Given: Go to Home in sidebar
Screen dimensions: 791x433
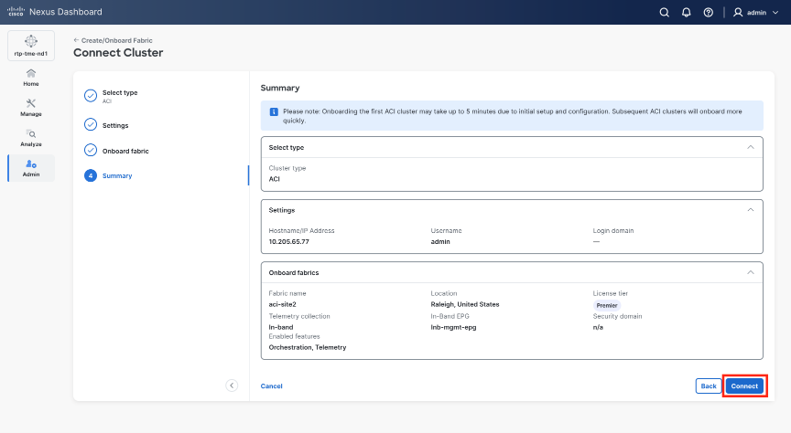Looking at the screenshot, I should [31, 78].
